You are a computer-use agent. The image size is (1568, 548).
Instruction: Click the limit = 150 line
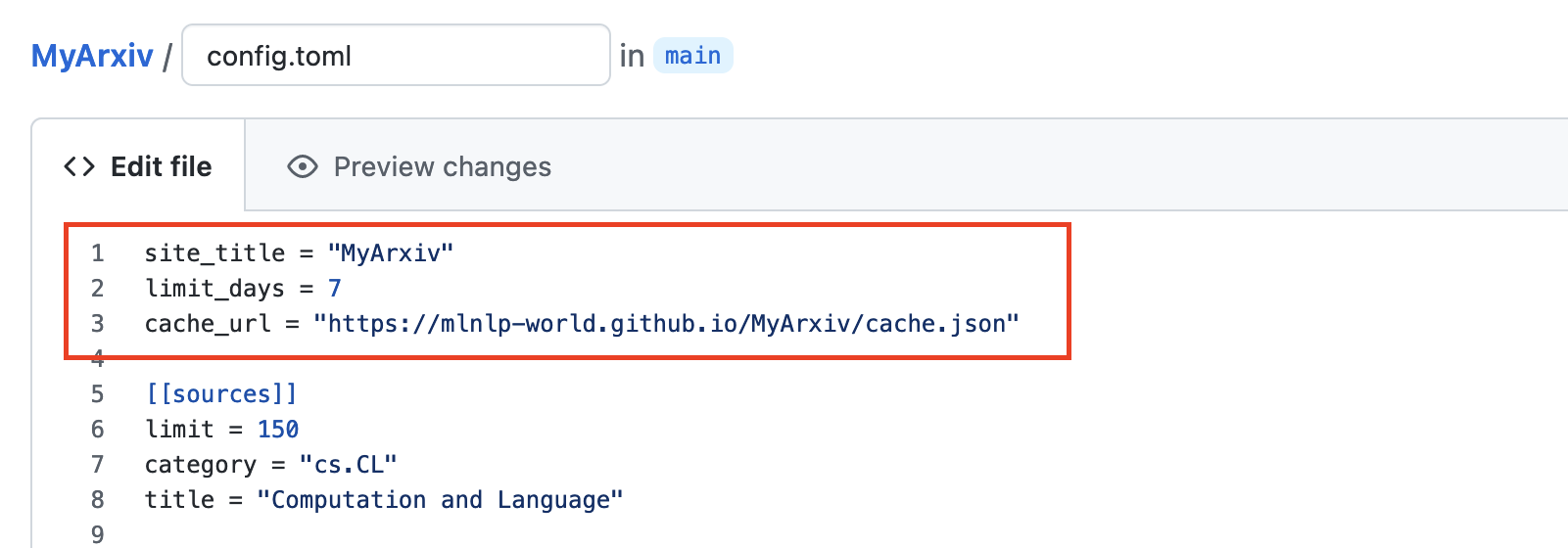point(221,430)
